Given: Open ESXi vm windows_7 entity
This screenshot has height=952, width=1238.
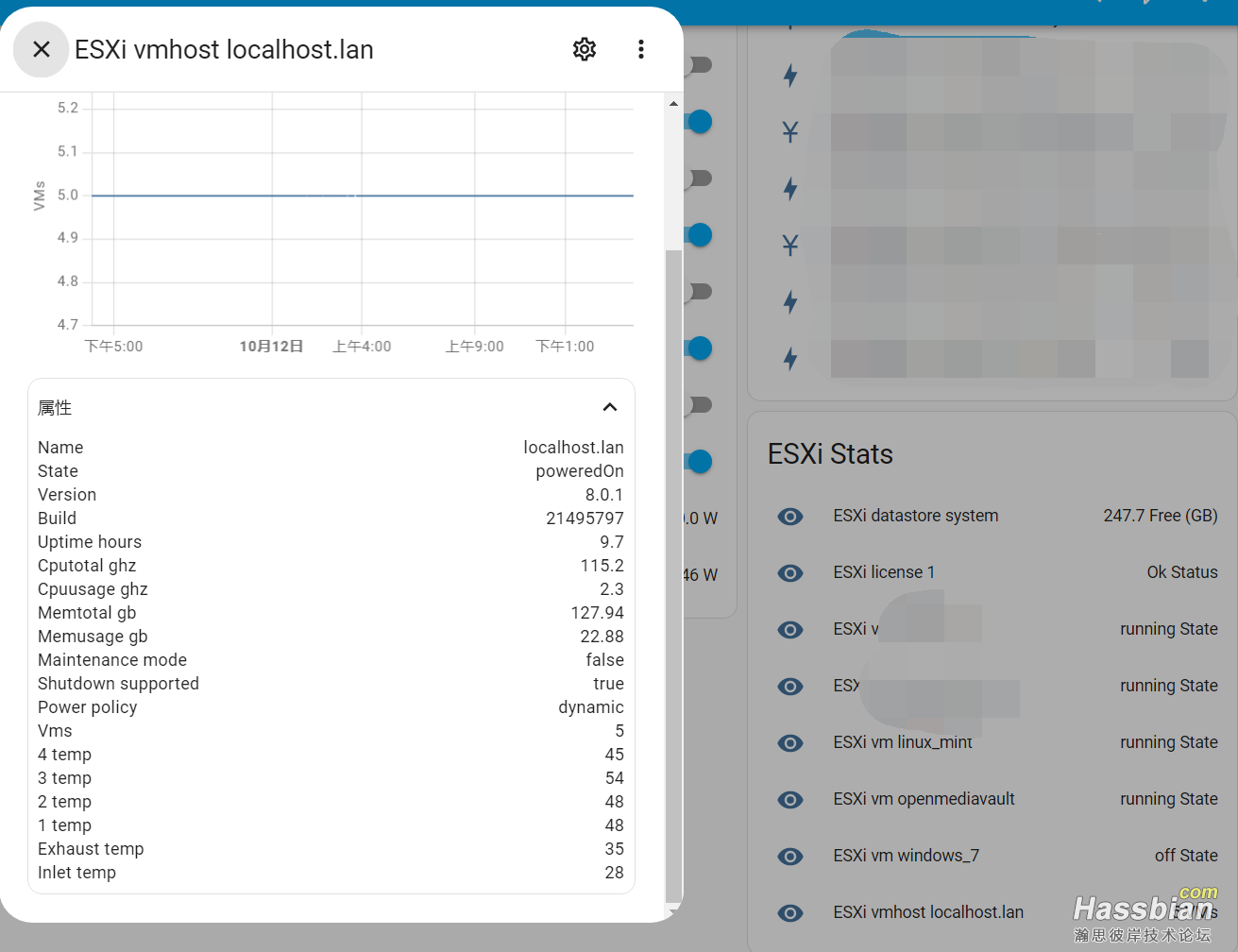Looking at the screenshot, I should (x=906, y=856).
